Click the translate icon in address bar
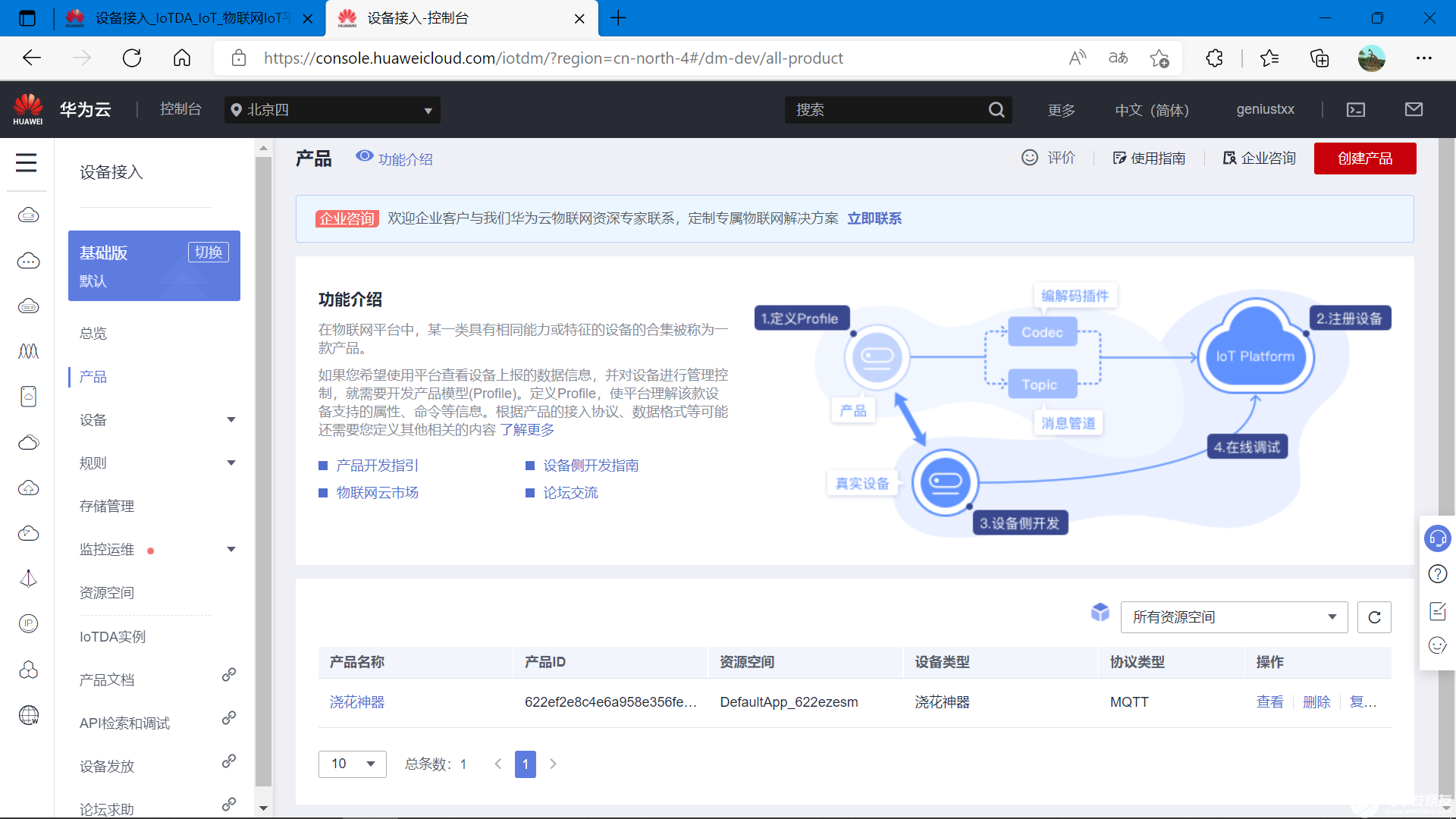The height and width of the screenshot is (819, 1456). click(x=1118, y=58)
